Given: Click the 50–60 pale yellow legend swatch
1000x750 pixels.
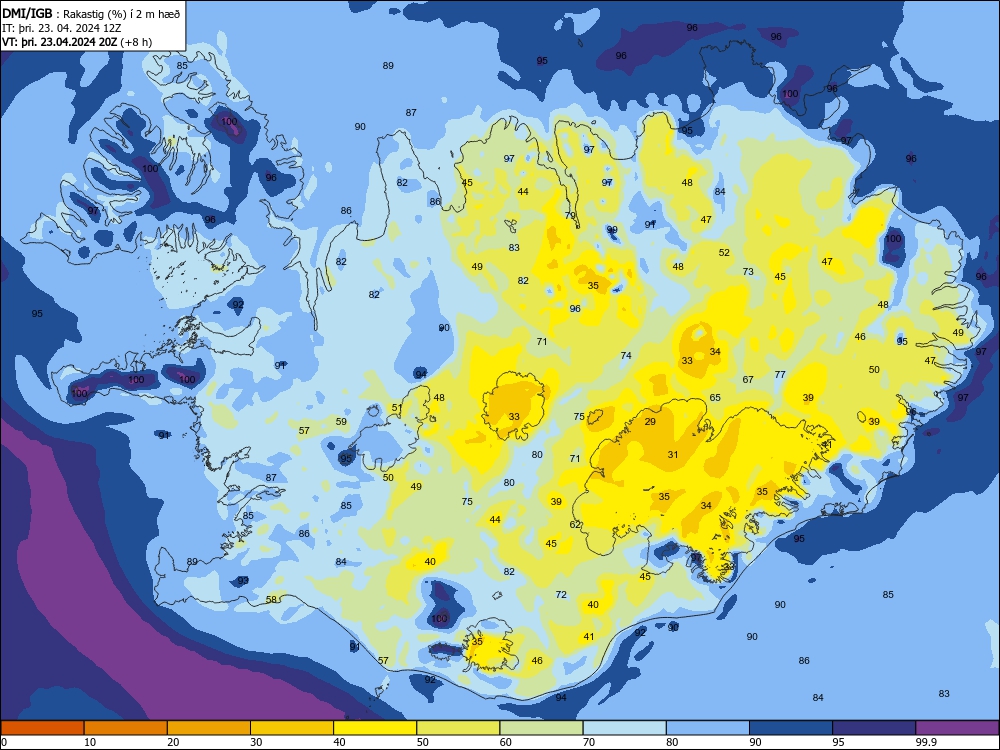Looking at the screenshot, I should 458,728.
